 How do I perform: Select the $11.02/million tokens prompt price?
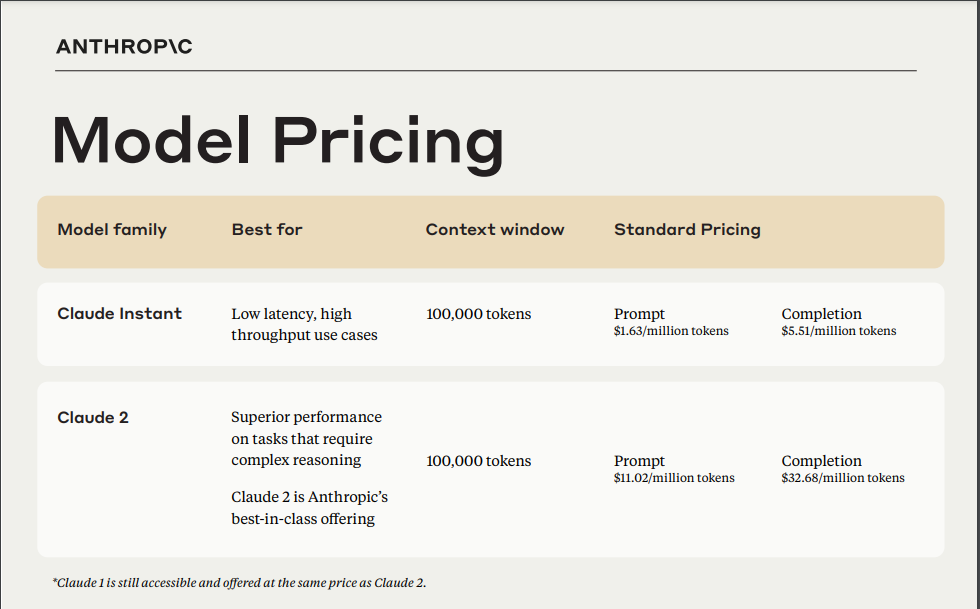point(674,478)
